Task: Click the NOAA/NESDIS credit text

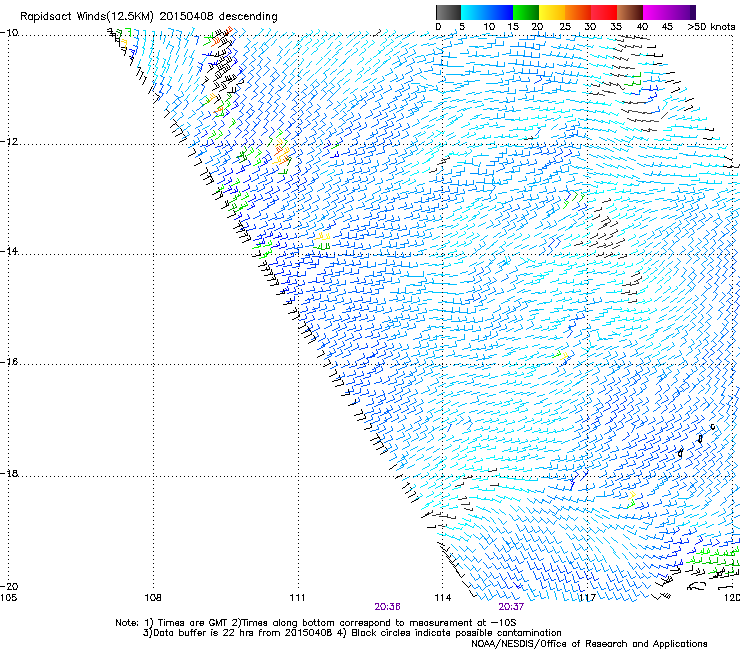Action: 589,644
